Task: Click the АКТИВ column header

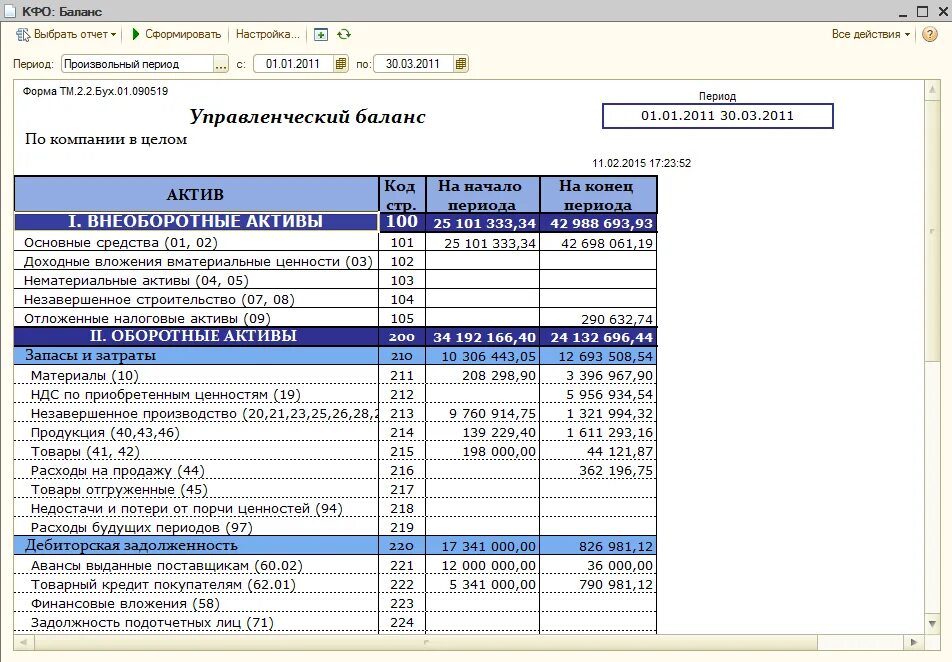Action: [x=196, y=194]
